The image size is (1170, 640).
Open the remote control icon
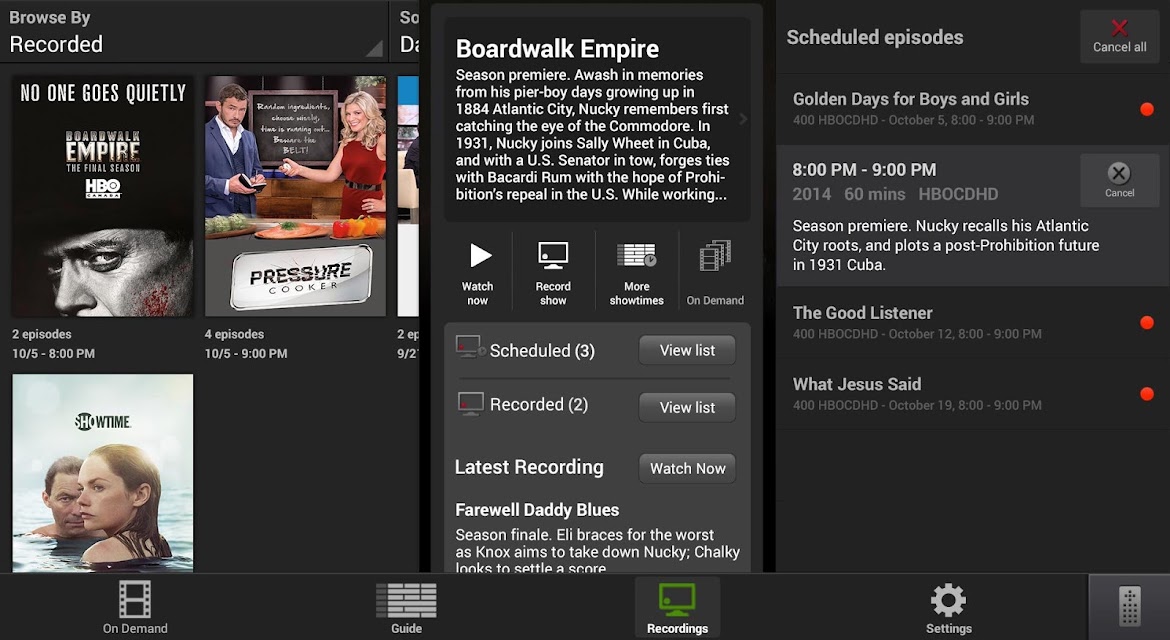pyautogui.click(x=1130, y=606)
